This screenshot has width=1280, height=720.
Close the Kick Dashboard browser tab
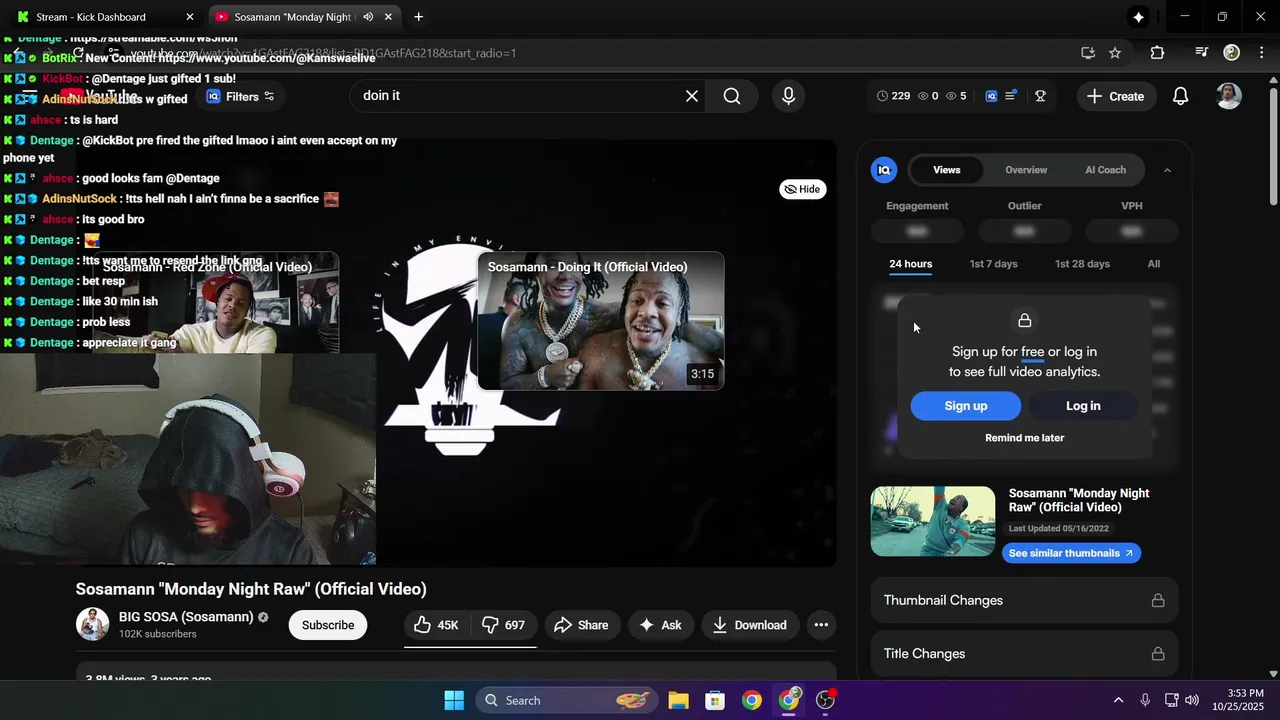pos(190,17)
